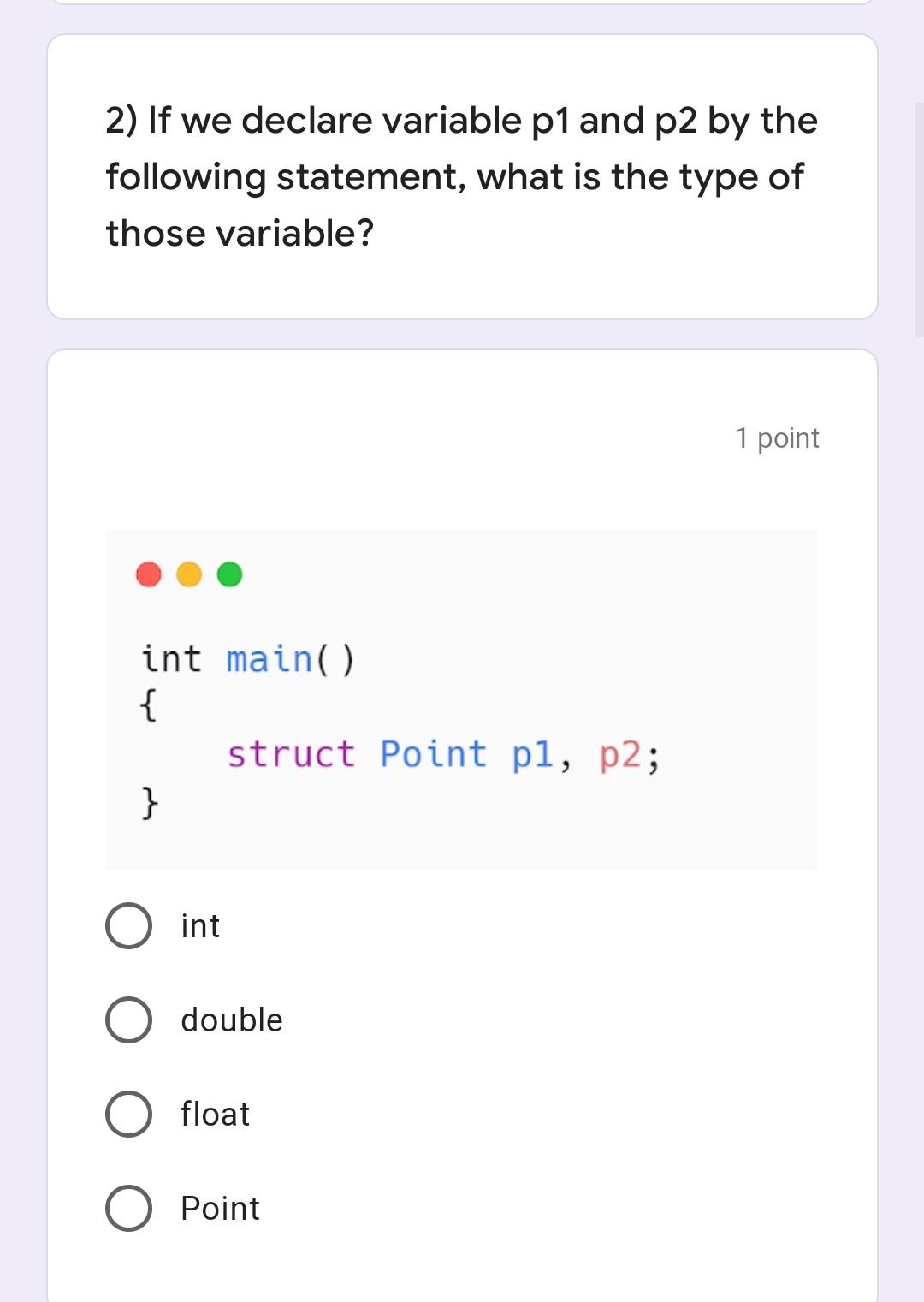Click the 'struct Point p1, p2;' code line
This screenshot has height=1302, width=924.
(445, 755)
